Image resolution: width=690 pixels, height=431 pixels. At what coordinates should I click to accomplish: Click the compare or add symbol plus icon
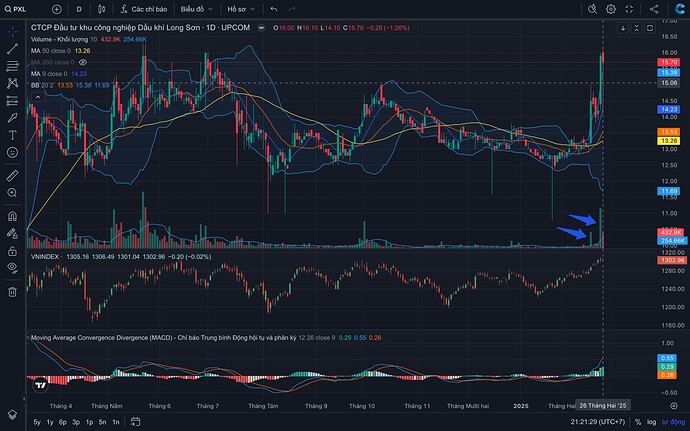(x=58, y=8)
